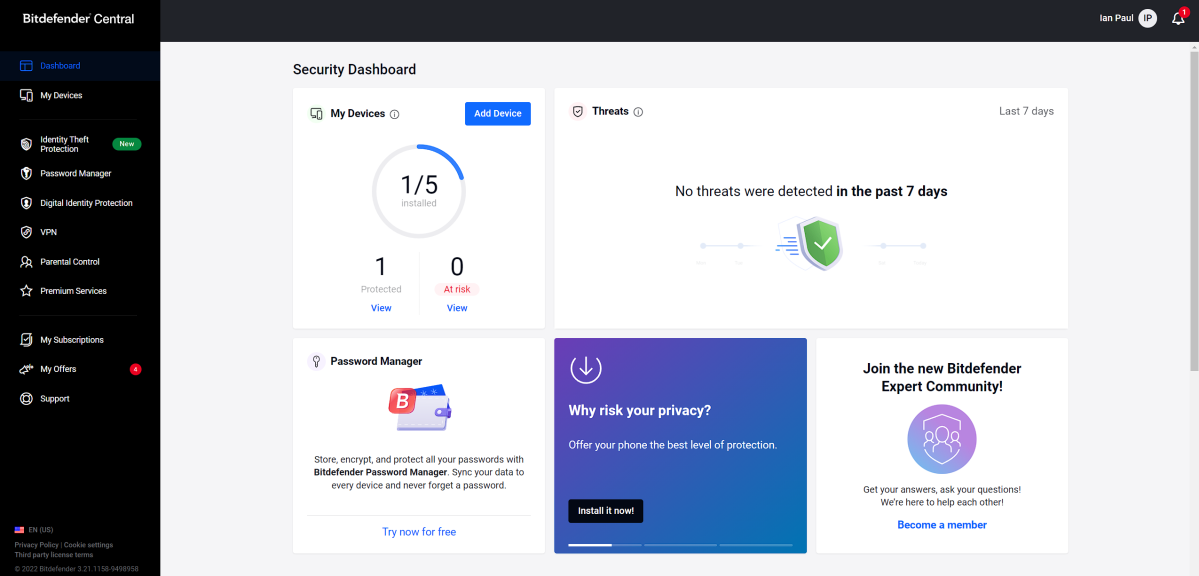Select the second promo carousel indicator
Viewport: 1199px width, 576px height.
point(681,545)
